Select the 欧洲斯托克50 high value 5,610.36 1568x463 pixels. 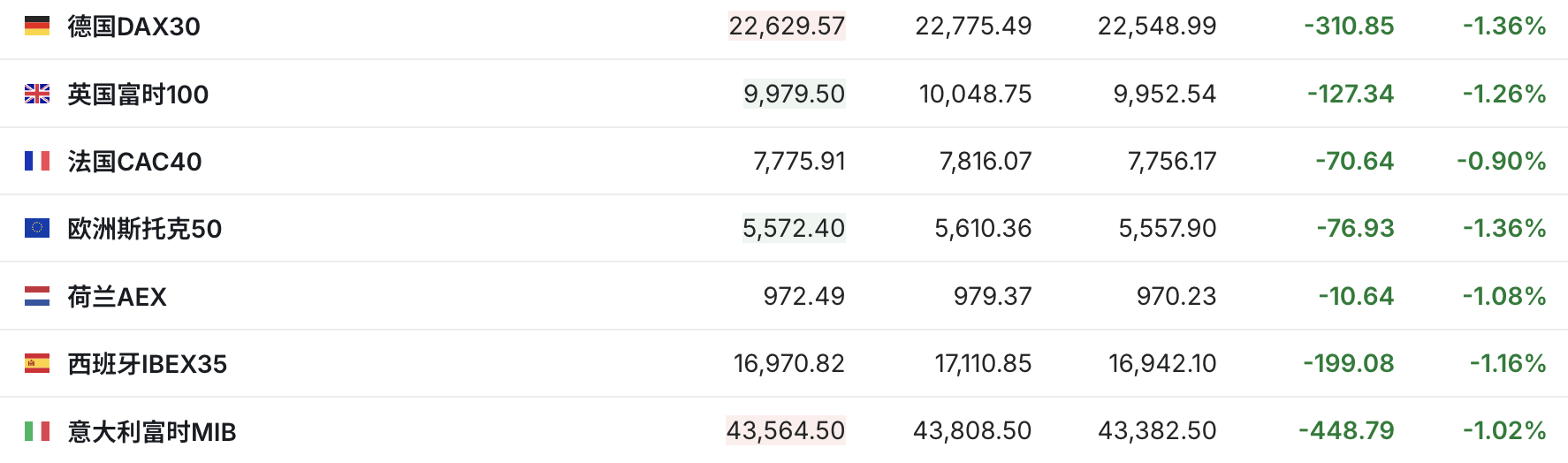pos(983,229)
